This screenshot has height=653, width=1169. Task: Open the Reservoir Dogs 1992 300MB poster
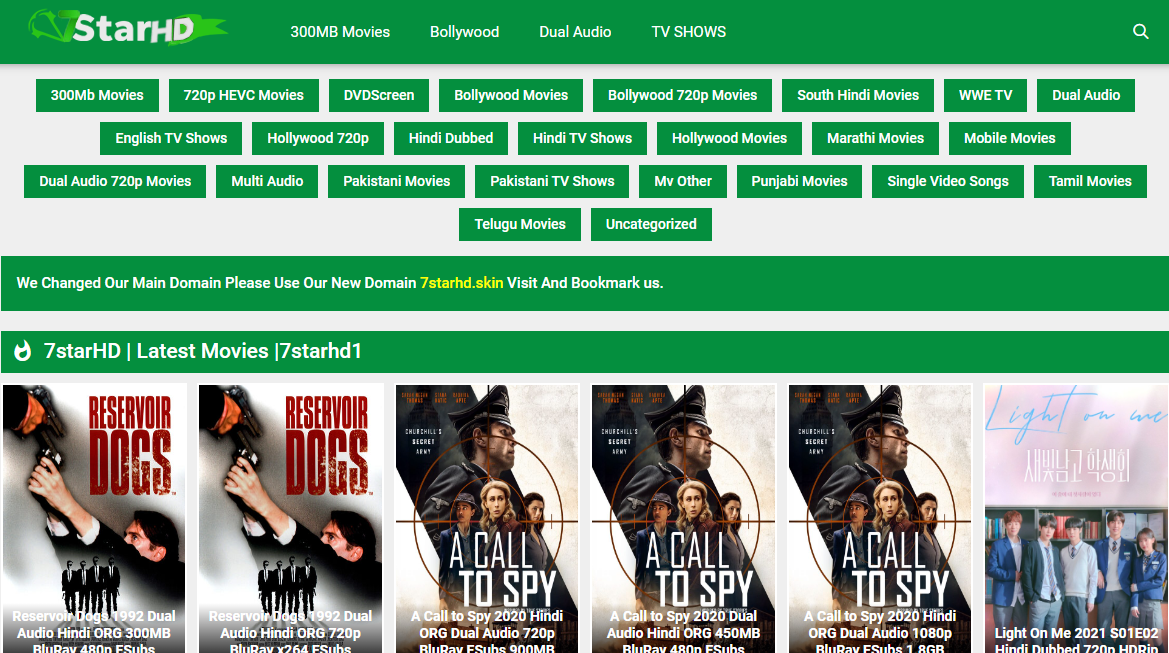pos(94,519)
